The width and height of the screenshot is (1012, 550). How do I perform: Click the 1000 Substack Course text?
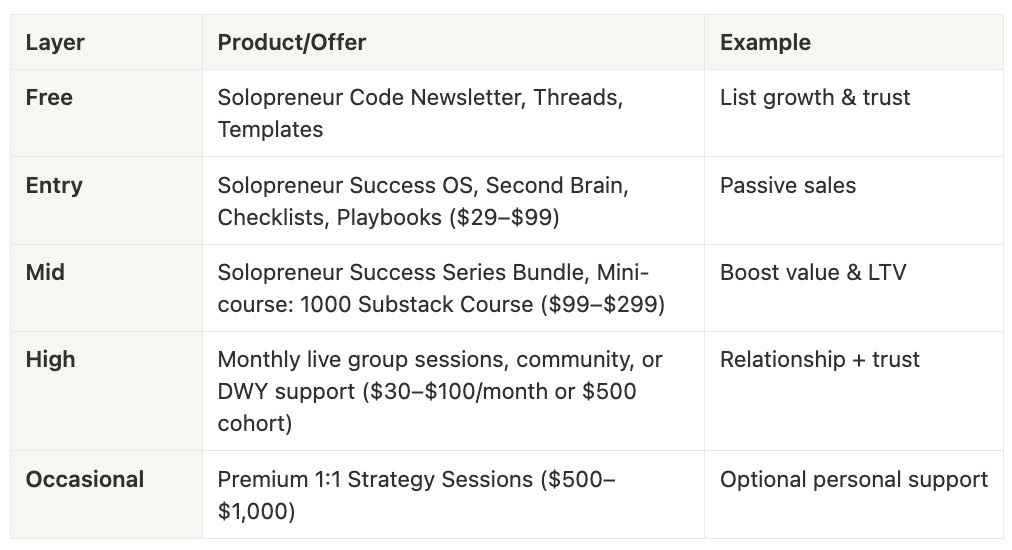(x=417, y=304)
